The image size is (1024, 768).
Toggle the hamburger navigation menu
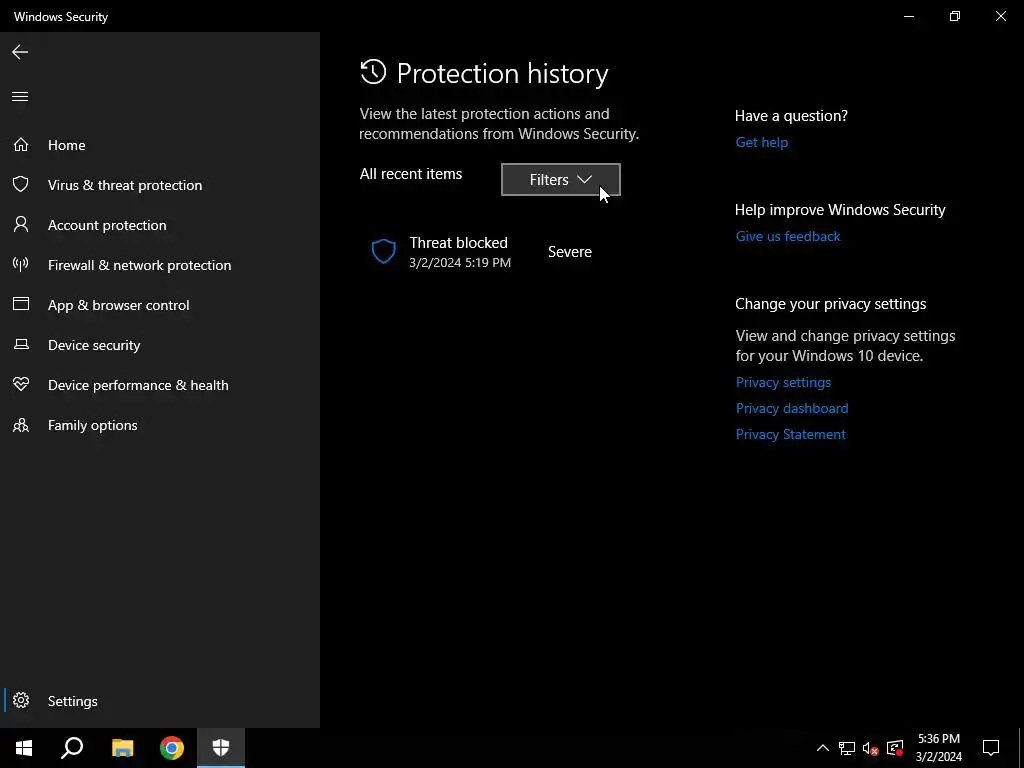(20, 97)
